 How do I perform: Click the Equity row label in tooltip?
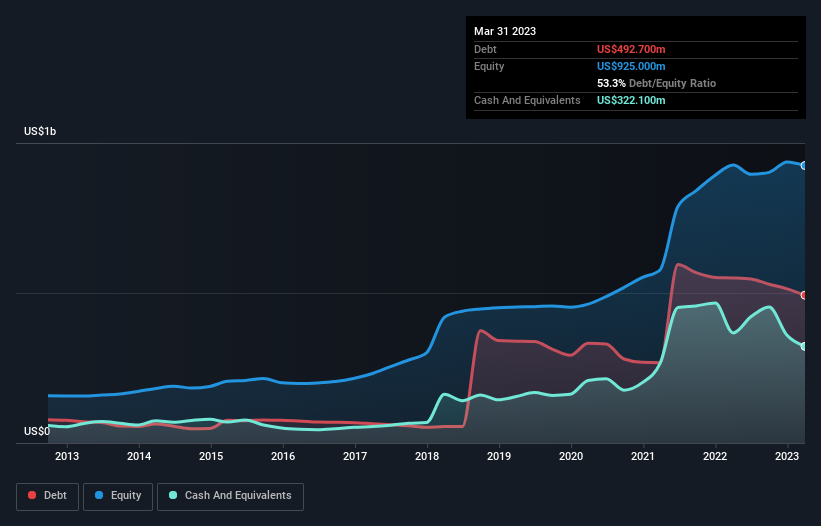[489, 66]
